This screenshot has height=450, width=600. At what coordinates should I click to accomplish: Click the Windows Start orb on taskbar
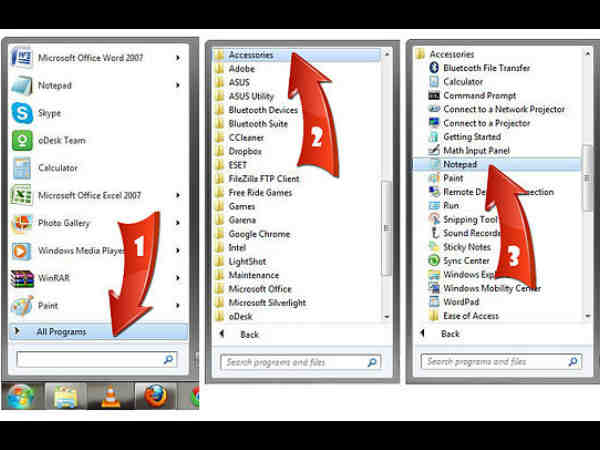tap(20, 396)
